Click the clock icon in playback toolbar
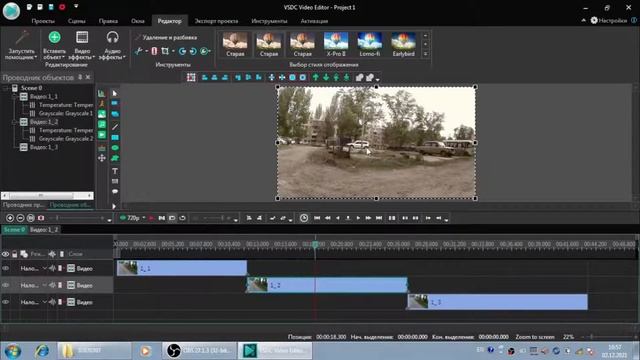The image size is (640, 360). click(304, 218)
